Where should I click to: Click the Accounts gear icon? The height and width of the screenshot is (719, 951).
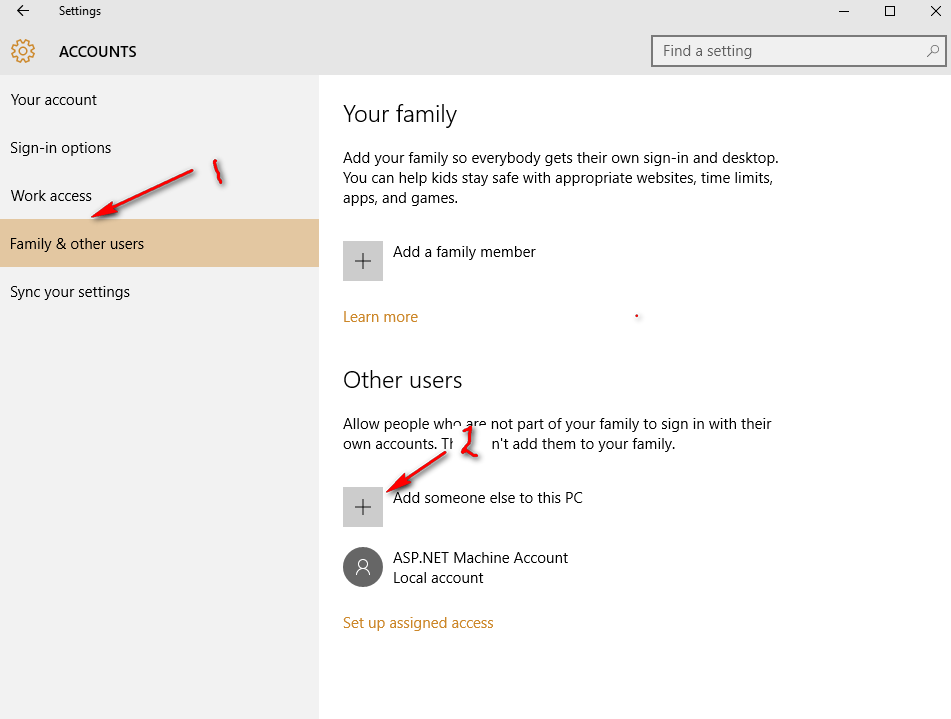tap(23, 51)
